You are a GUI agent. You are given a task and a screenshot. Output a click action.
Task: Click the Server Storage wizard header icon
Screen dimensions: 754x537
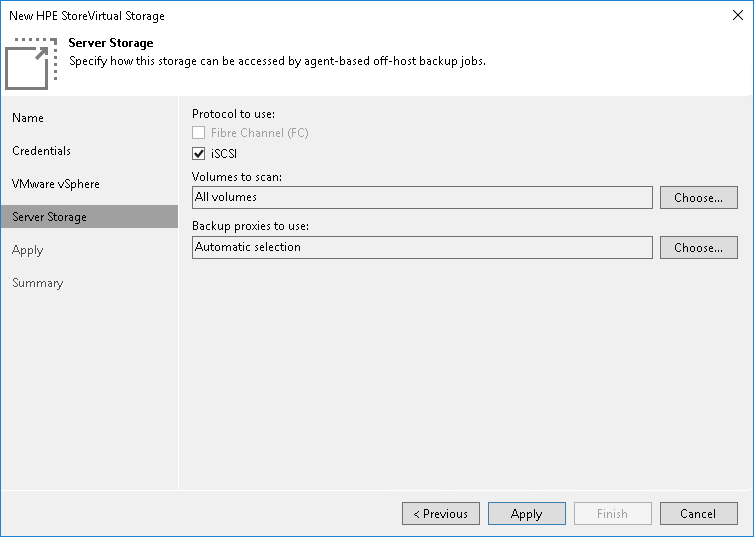coord(33,62)
